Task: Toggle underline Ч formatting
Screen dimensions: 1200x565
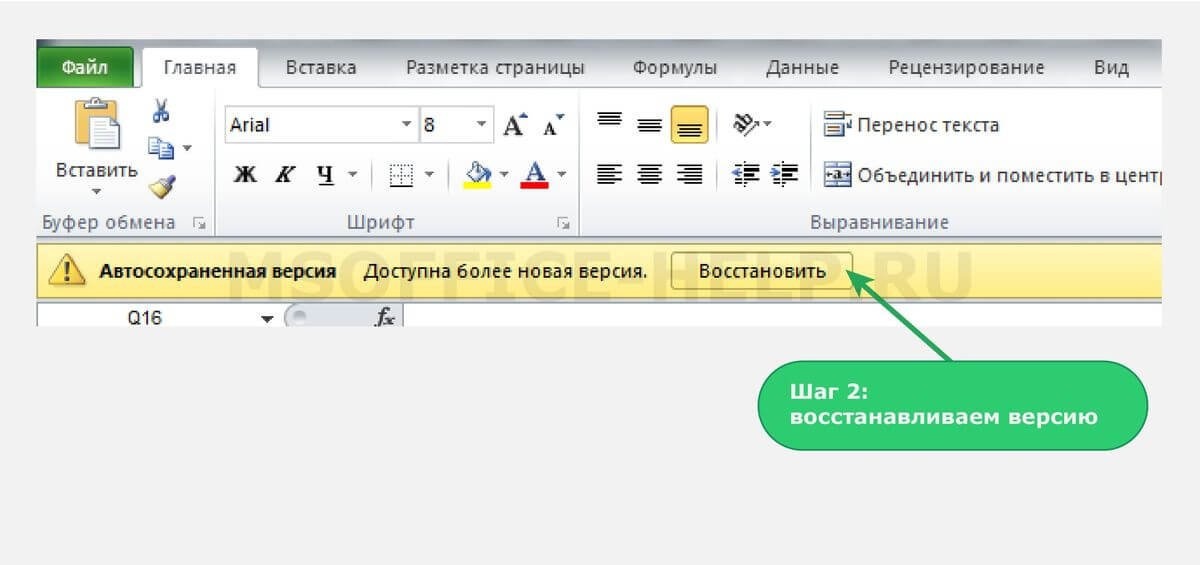Action: pos(326,175)
